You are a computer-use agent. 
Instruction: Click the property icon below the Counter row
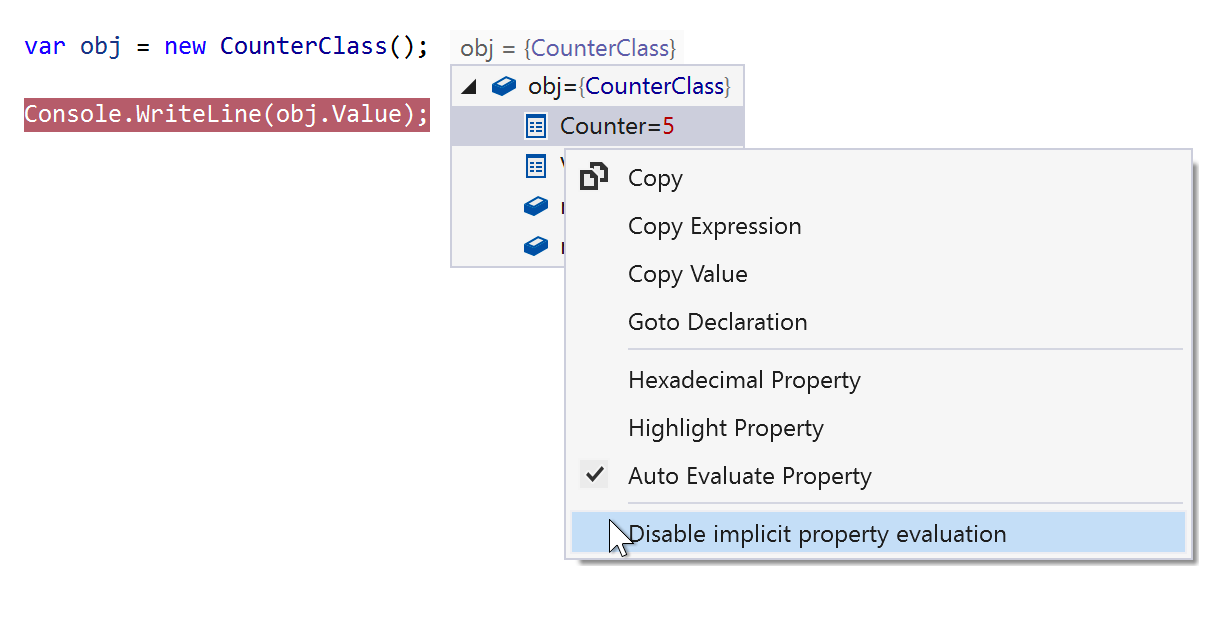[536, 166]
